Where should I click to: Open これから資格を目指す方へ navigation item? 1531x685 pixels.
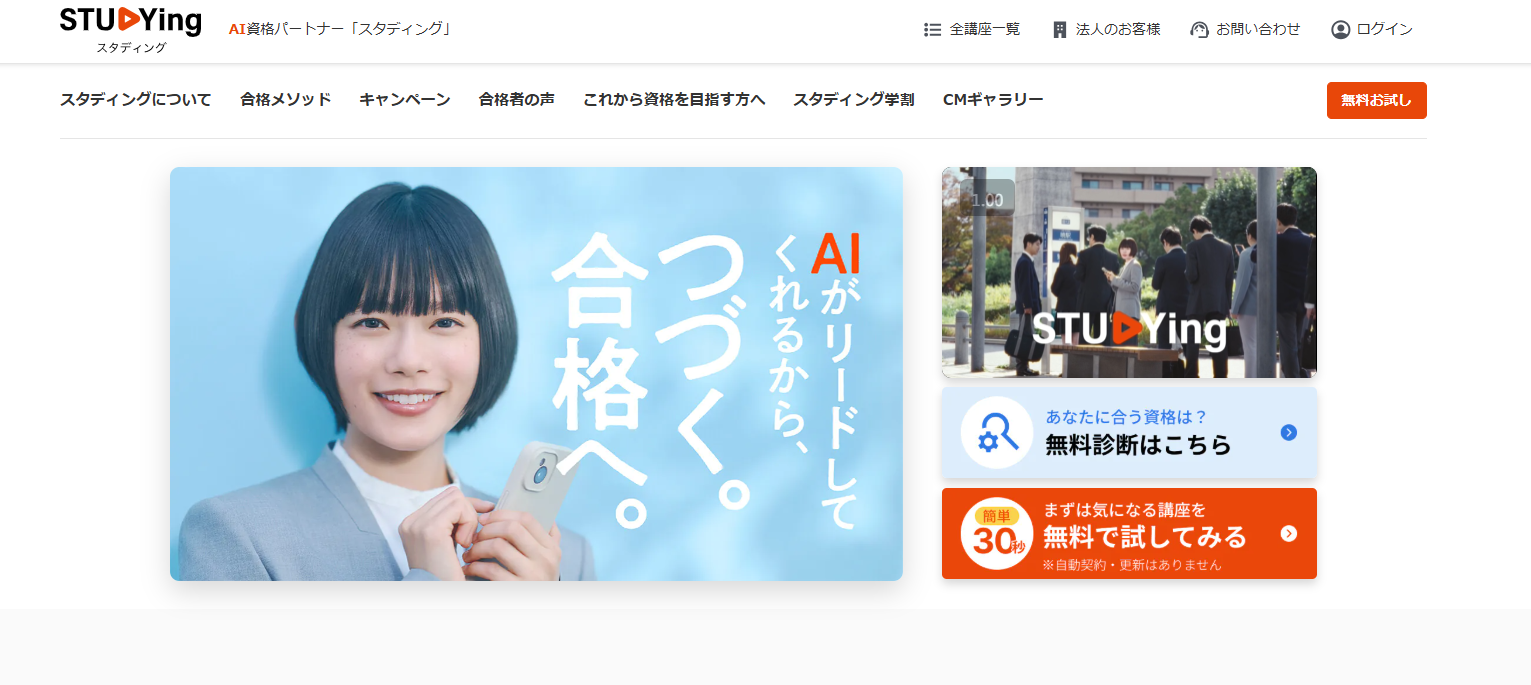click(674, 100)
